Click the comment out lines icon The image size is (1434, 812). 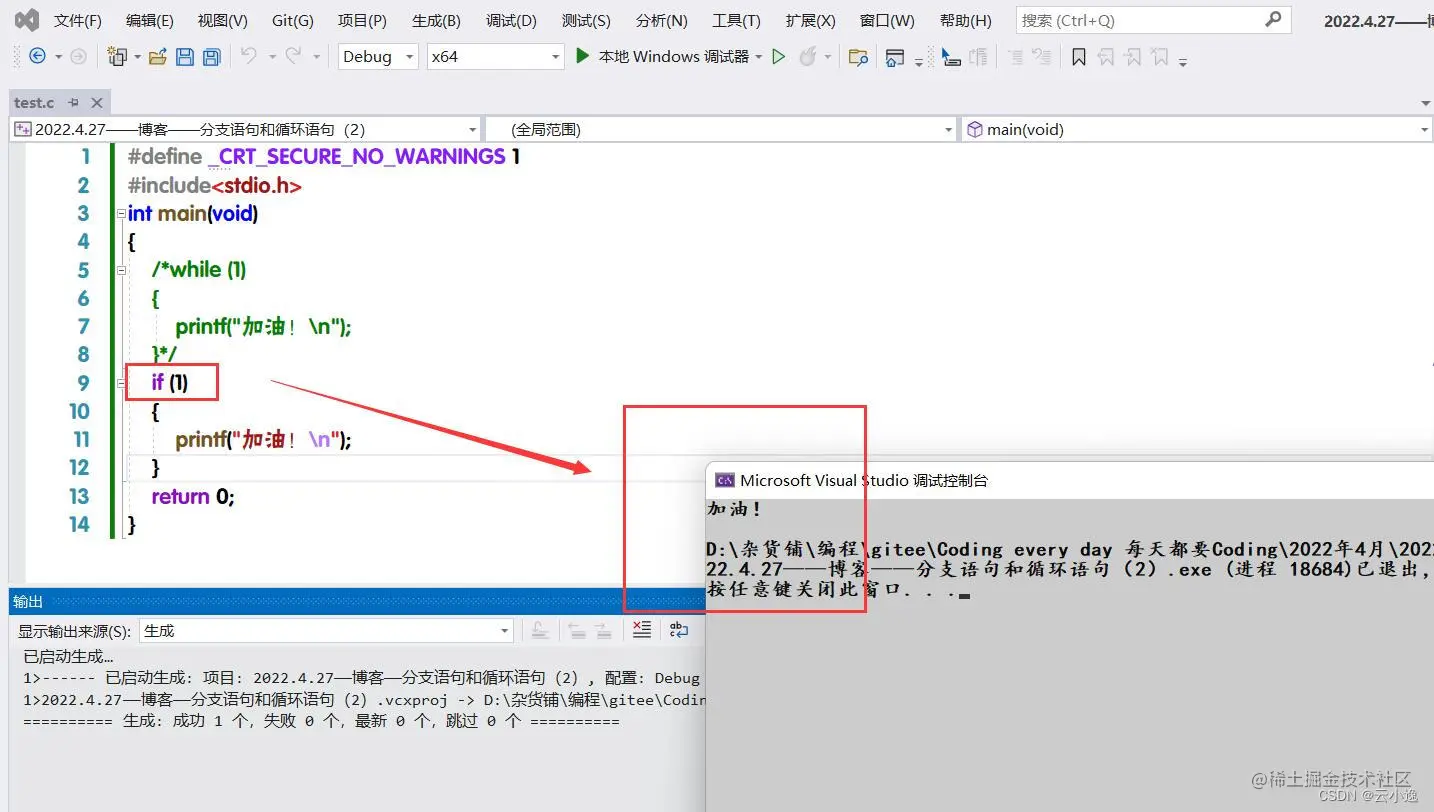coord(979,57)
